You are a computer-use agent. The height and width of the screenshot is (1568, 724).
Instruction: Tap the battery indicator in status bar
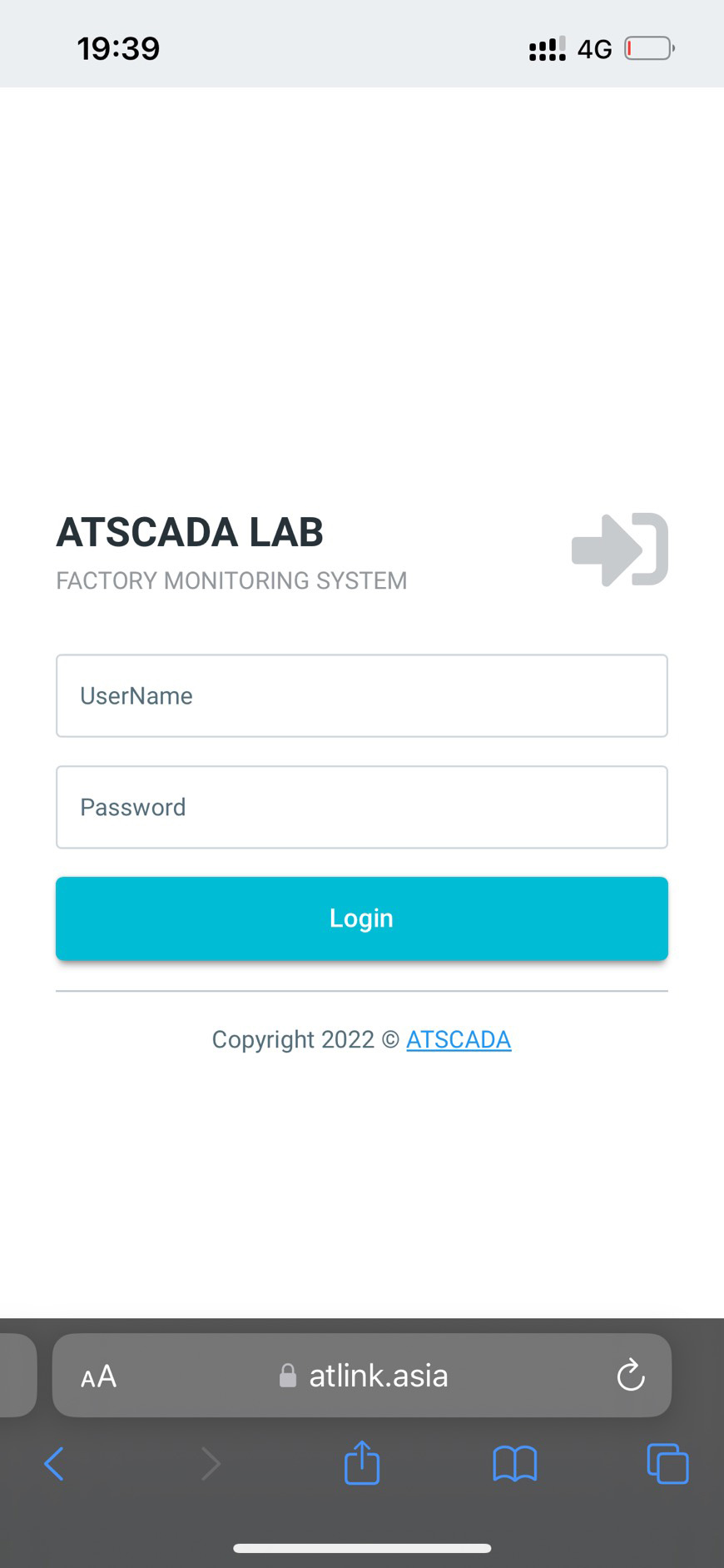649,49
